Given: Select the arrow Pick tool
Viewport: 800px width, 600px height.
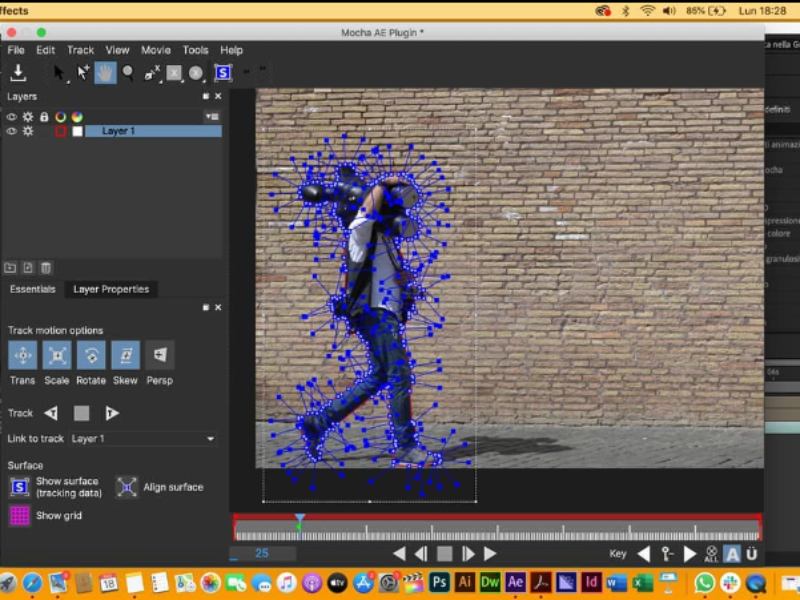Looking at the screenshot, I should [59, 72].
